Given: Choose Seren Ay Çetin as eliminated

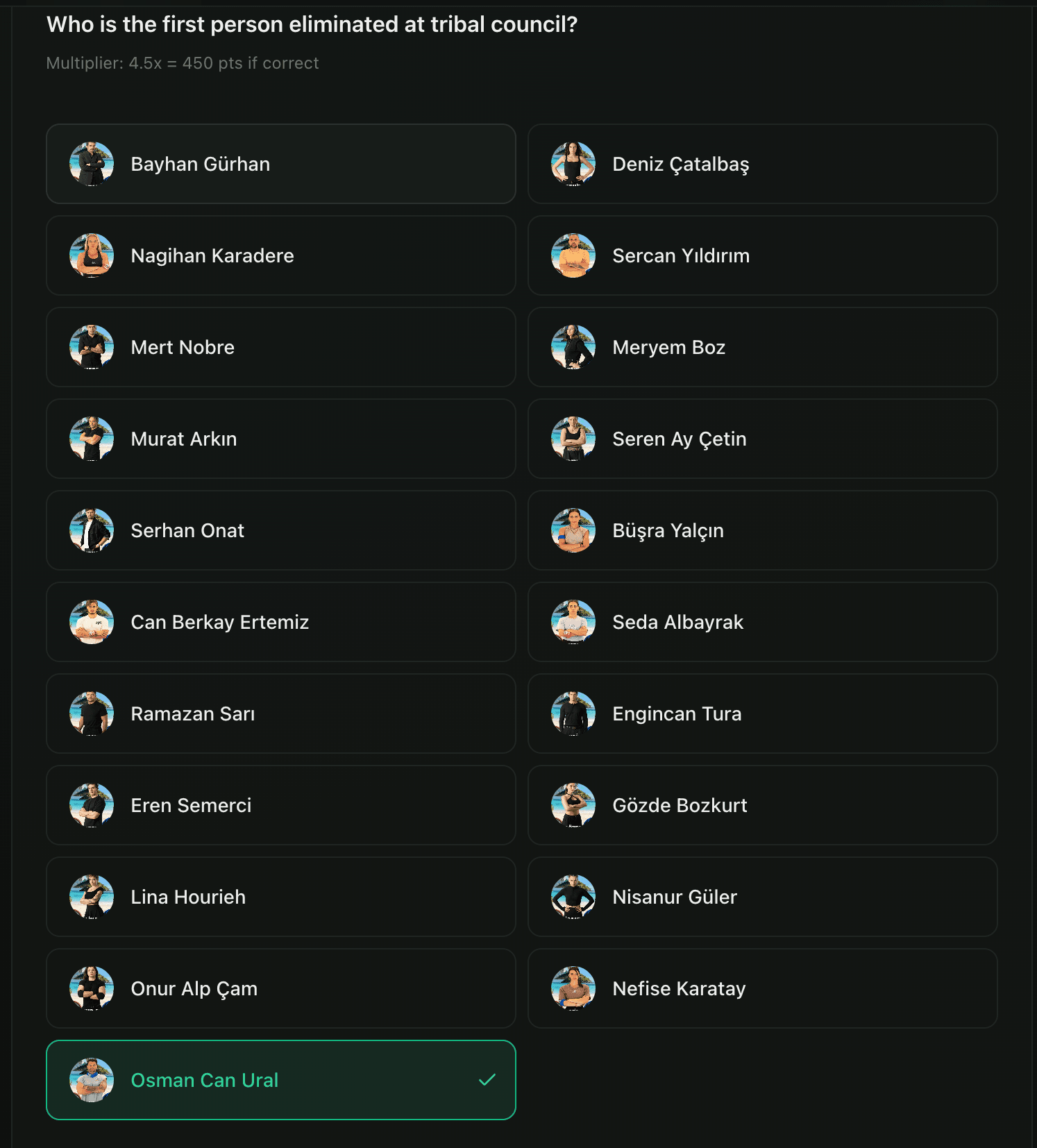Looking at the screenshot, I should [x=762, y=439].
